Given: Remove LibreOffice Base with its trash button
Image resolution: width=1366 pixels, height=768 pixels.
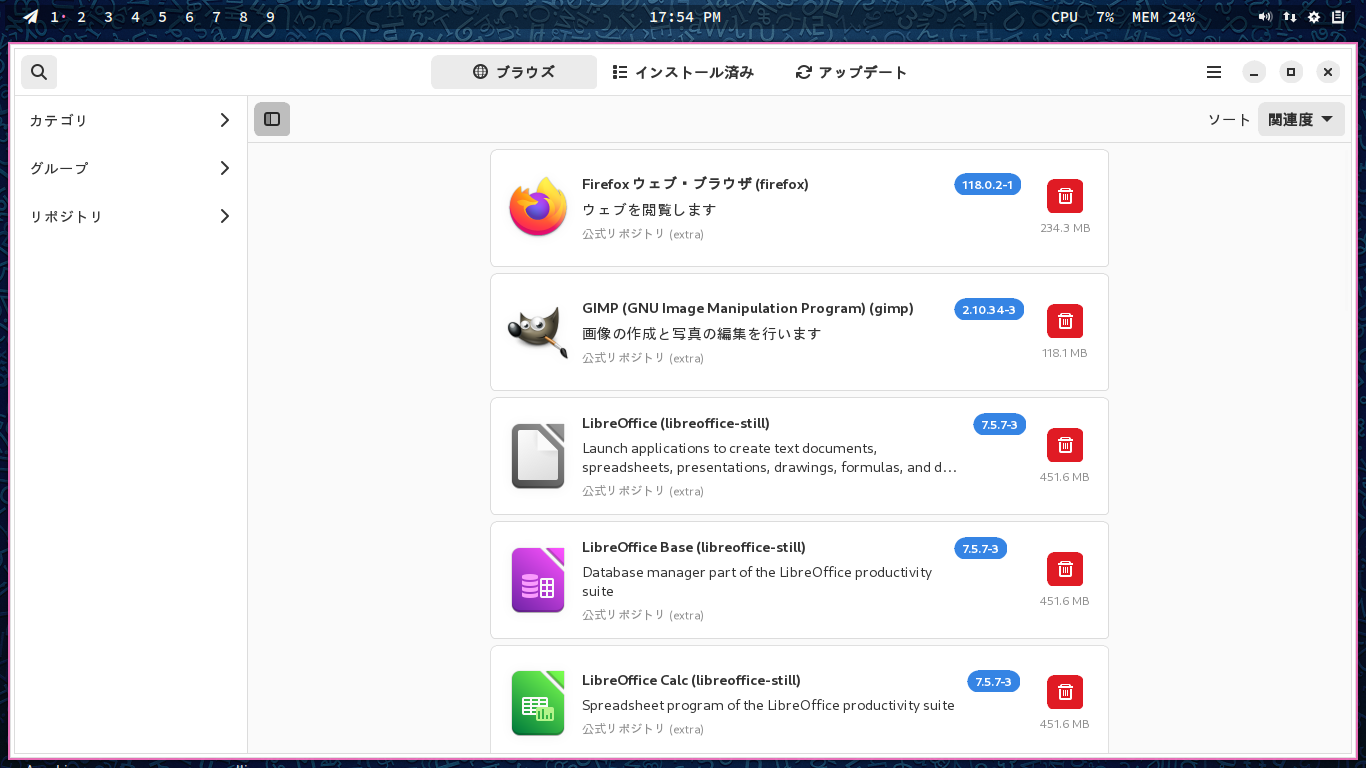Looking at the screenshot, I should [x=1065, y=569].
